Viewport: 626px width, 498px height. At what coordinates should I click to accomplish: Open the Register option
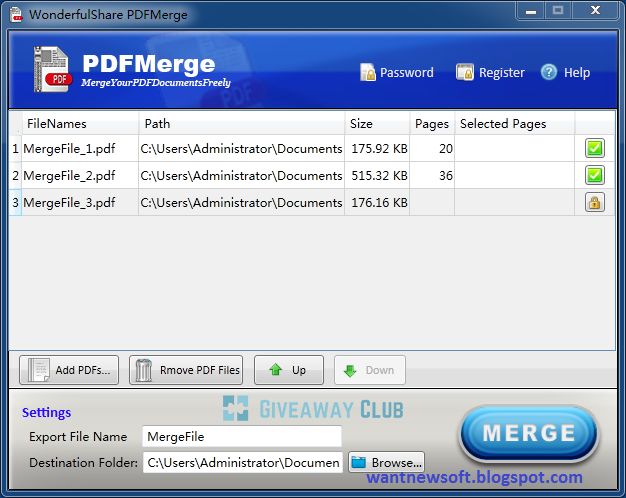tap(490, 72)
